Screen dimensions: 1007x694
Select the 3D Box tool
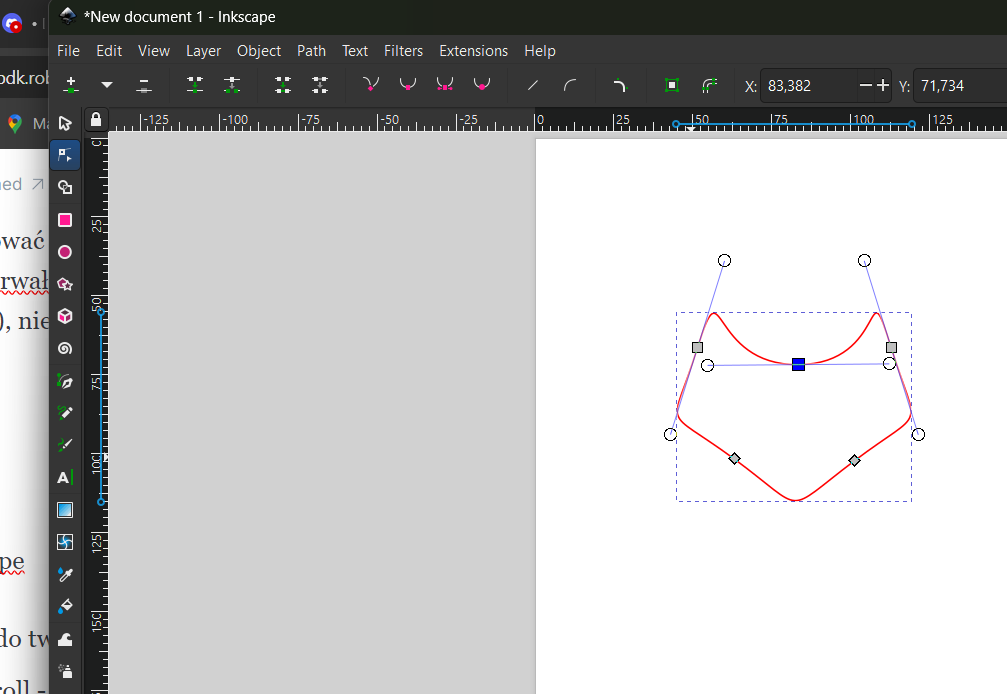[x=65, y=317]
